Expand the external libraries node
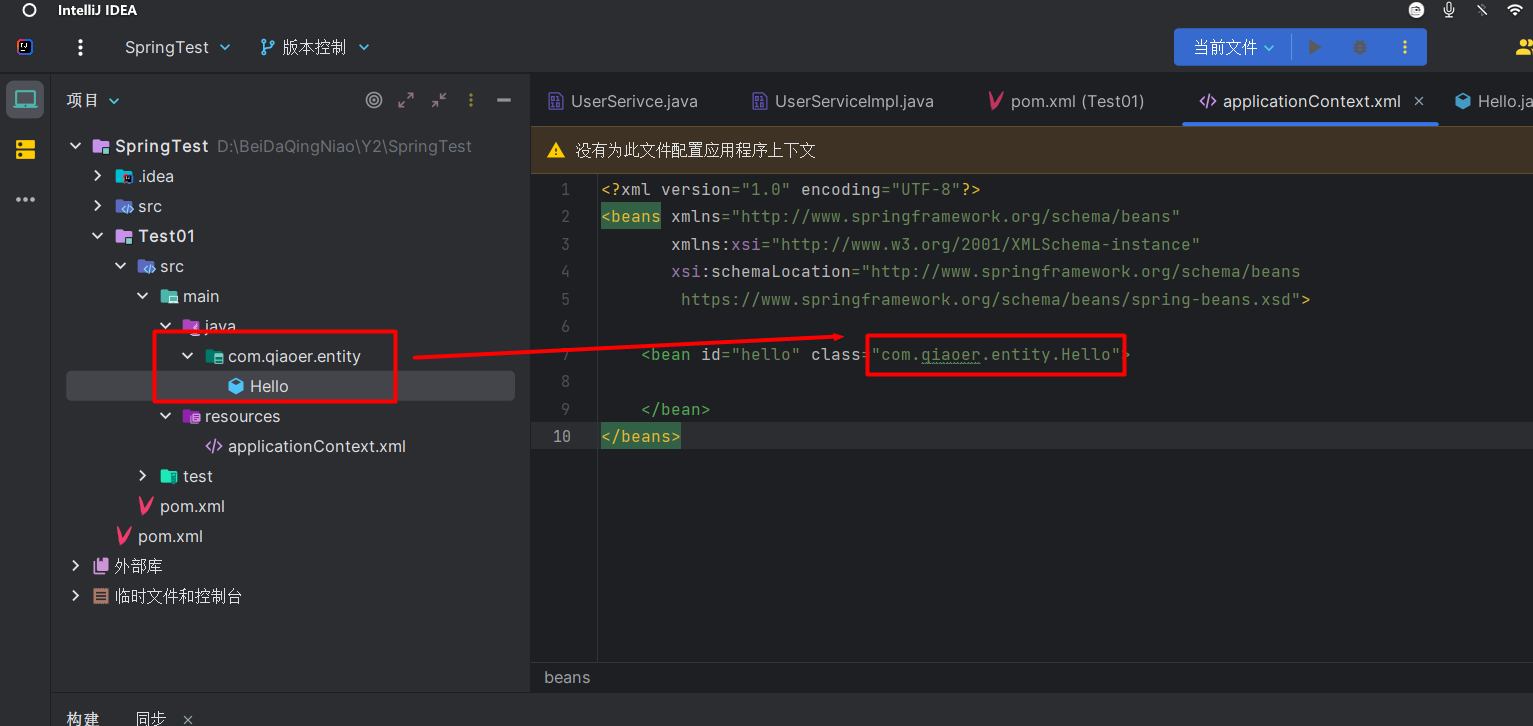 pos(75,566)
